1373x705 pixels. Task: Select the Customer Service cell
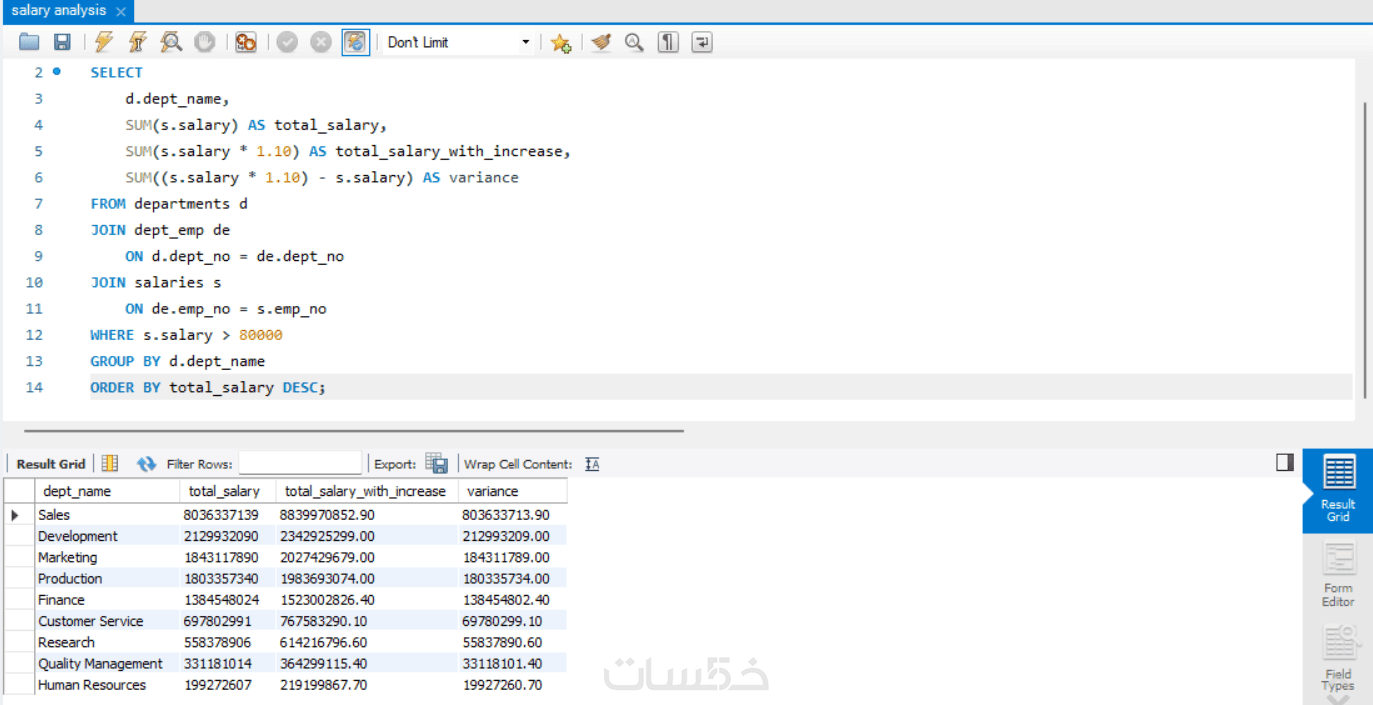pos(106,621)
